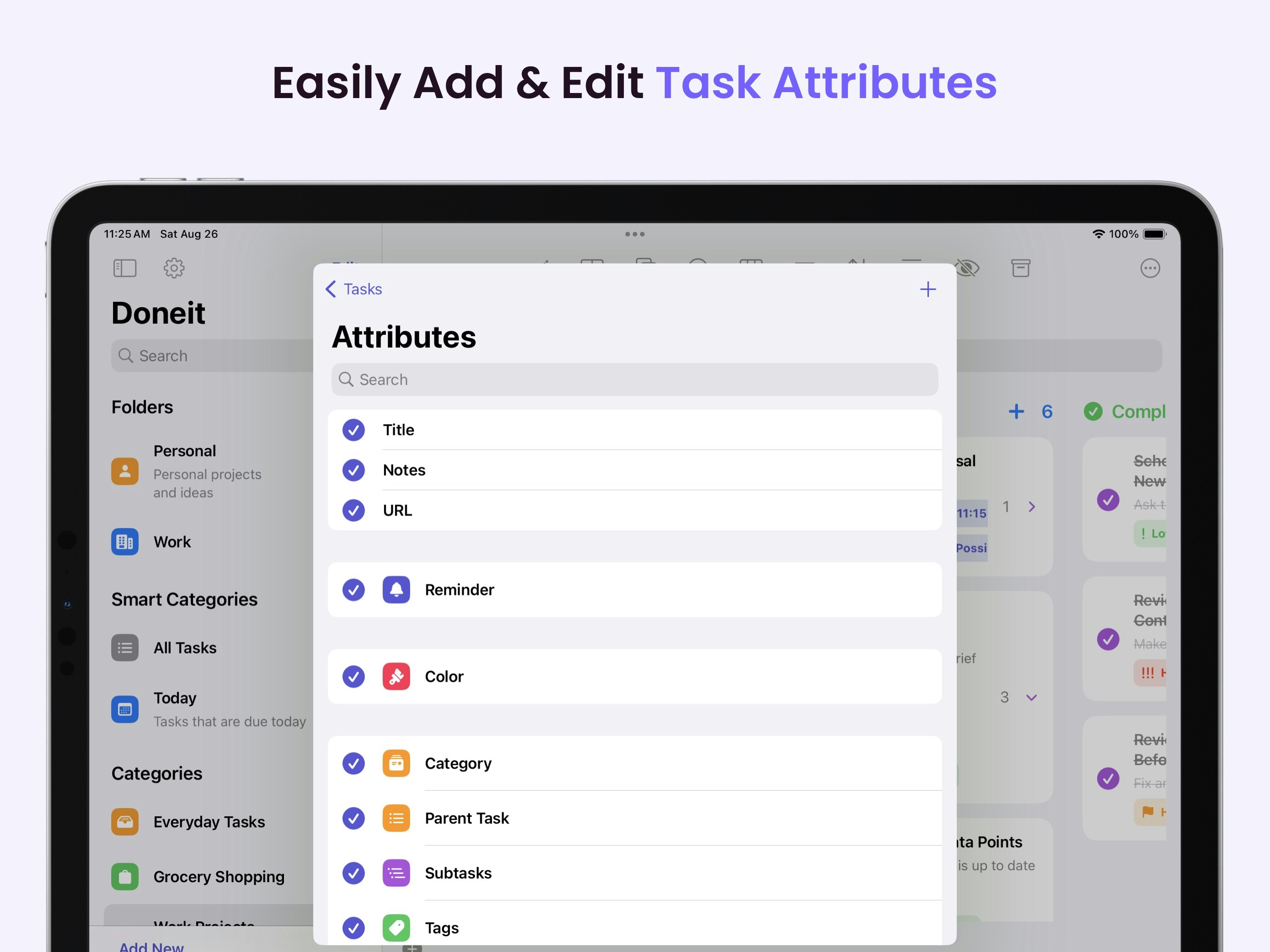1270x952 pixels.
Task: Toggle hidden-eye visibility icon in toolbar
Action: pyautogui.click(x=967, y=268)
